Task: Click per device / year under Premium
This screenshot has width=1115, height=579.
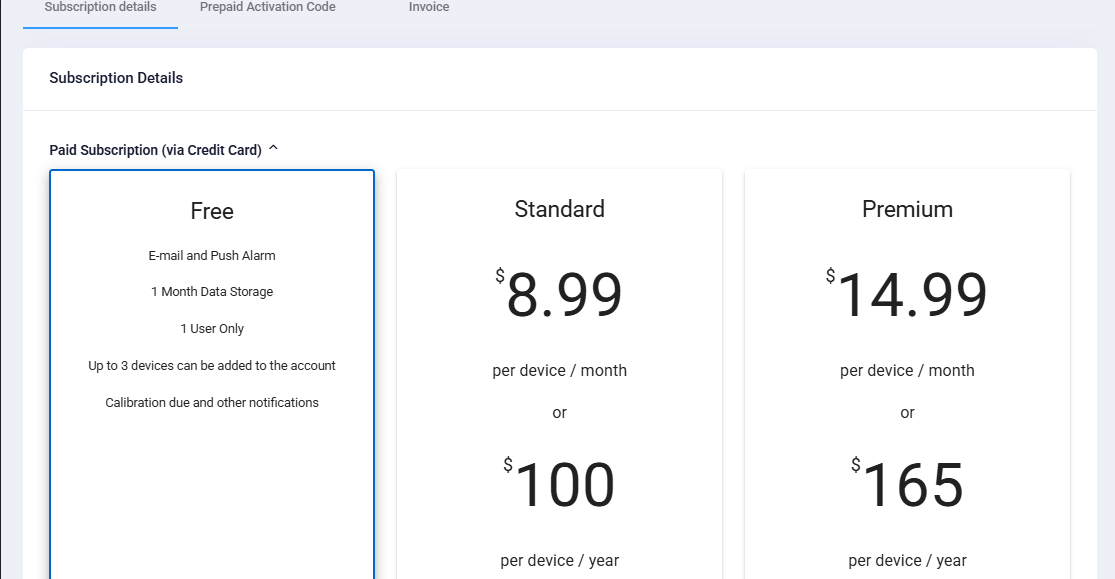Action: [907, 561]
